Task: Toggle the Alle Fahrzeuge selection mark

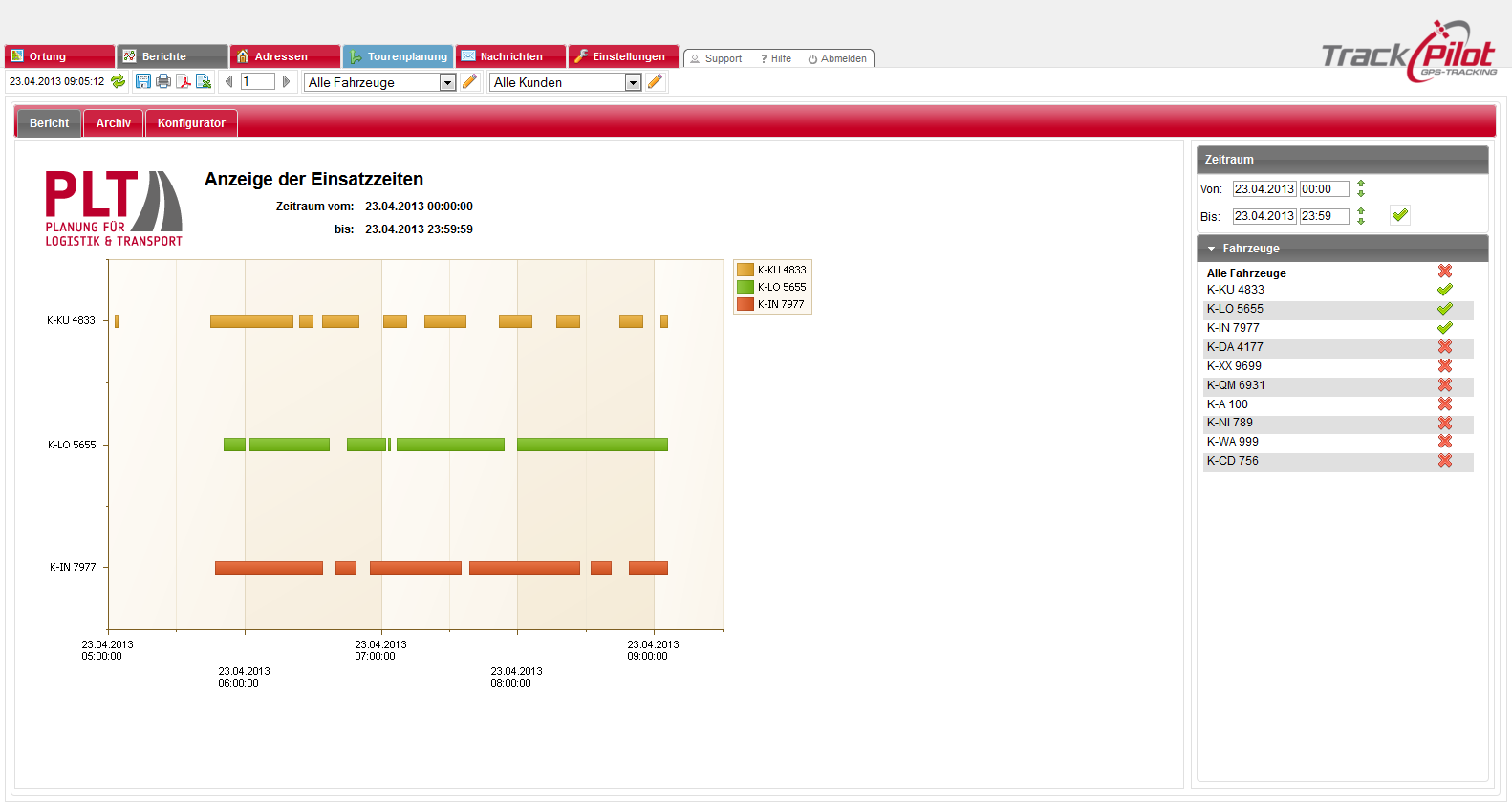Action: point(1444,272)
